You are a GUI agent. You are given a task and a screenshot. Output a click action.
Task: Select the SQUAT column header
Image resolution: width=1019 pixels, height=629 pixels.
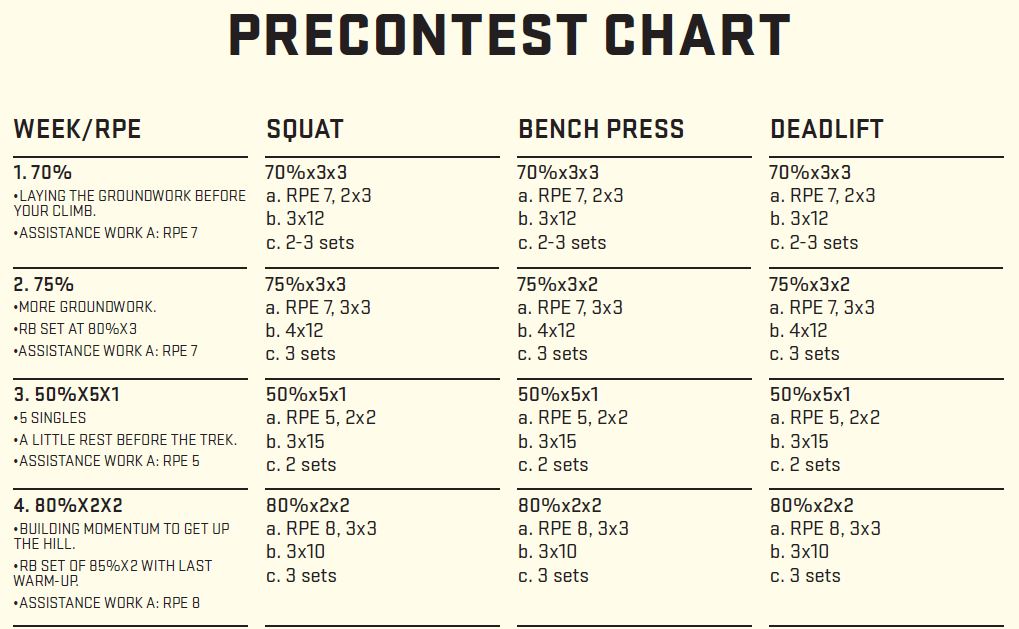[305, 129]
